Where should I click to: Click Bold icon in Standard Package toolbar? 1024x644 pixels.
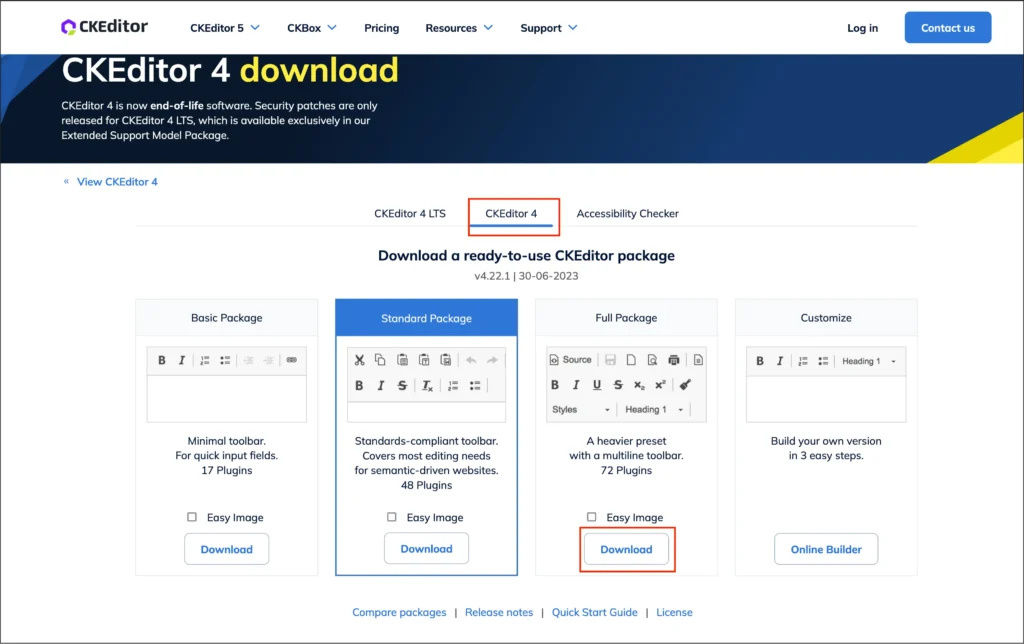point(359,385)
